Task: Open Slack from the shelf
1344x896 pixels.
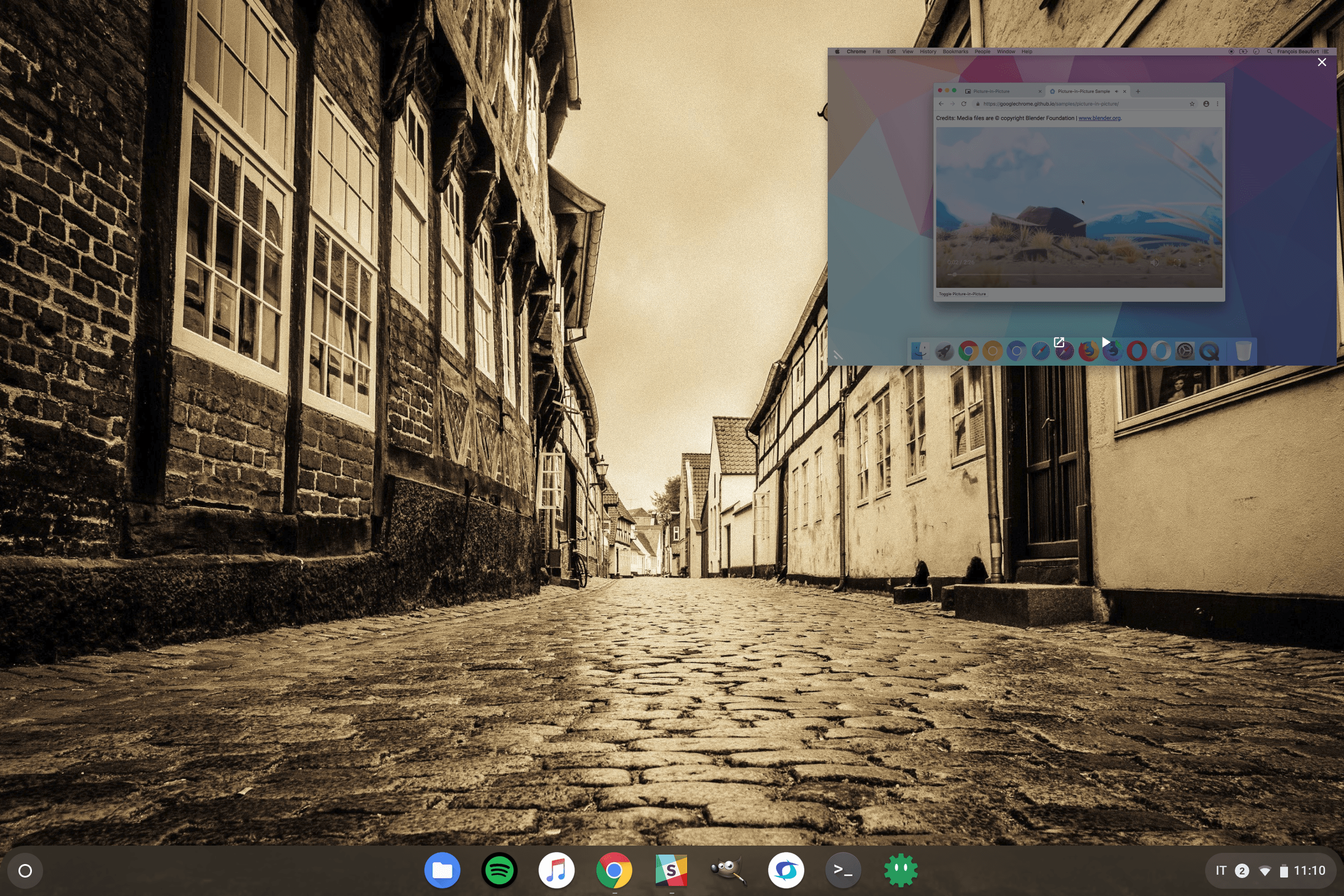Action: point(671,870)
